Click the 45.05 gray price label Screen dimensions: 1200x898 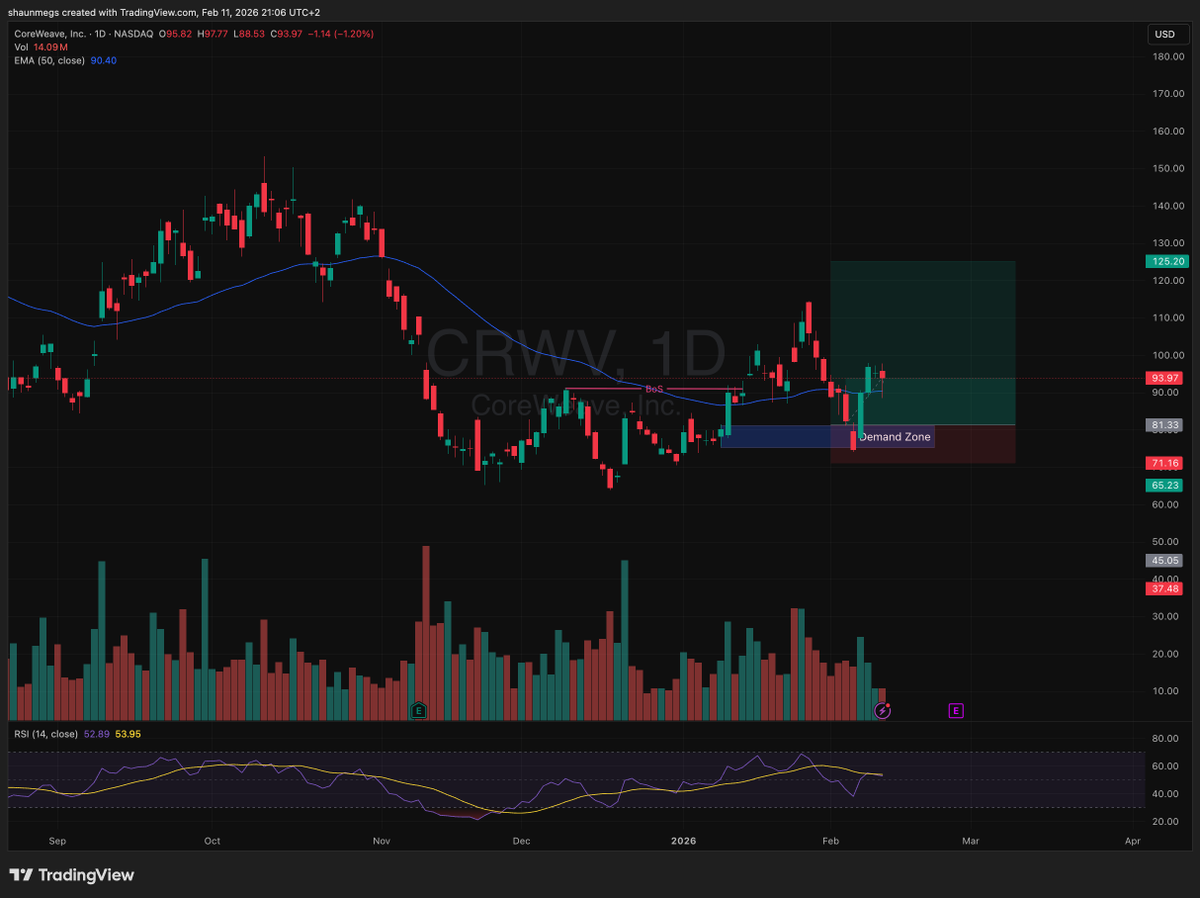(x=1164, y=561)
